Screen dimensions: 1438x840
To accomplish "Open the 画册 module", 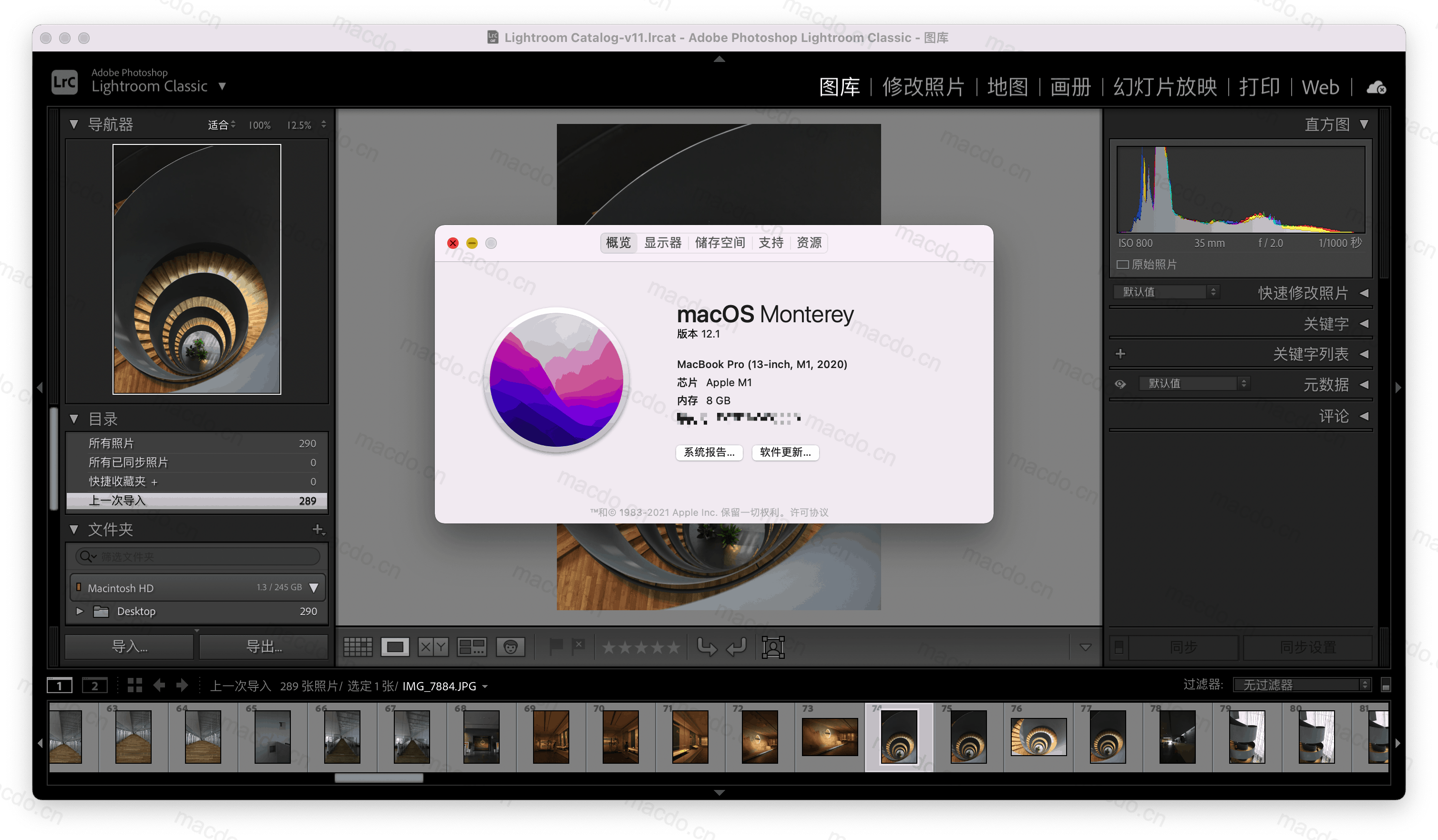I will click(1070, 87).
